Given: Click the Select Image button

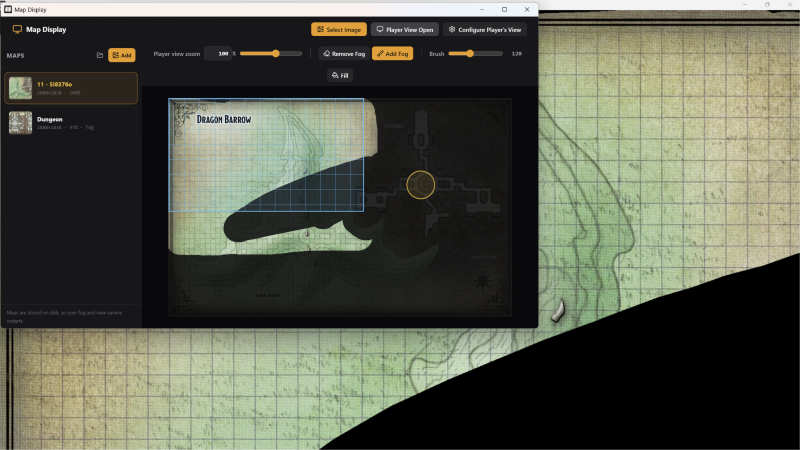Looking at the screenshot, I should click(x=339, y=30).
